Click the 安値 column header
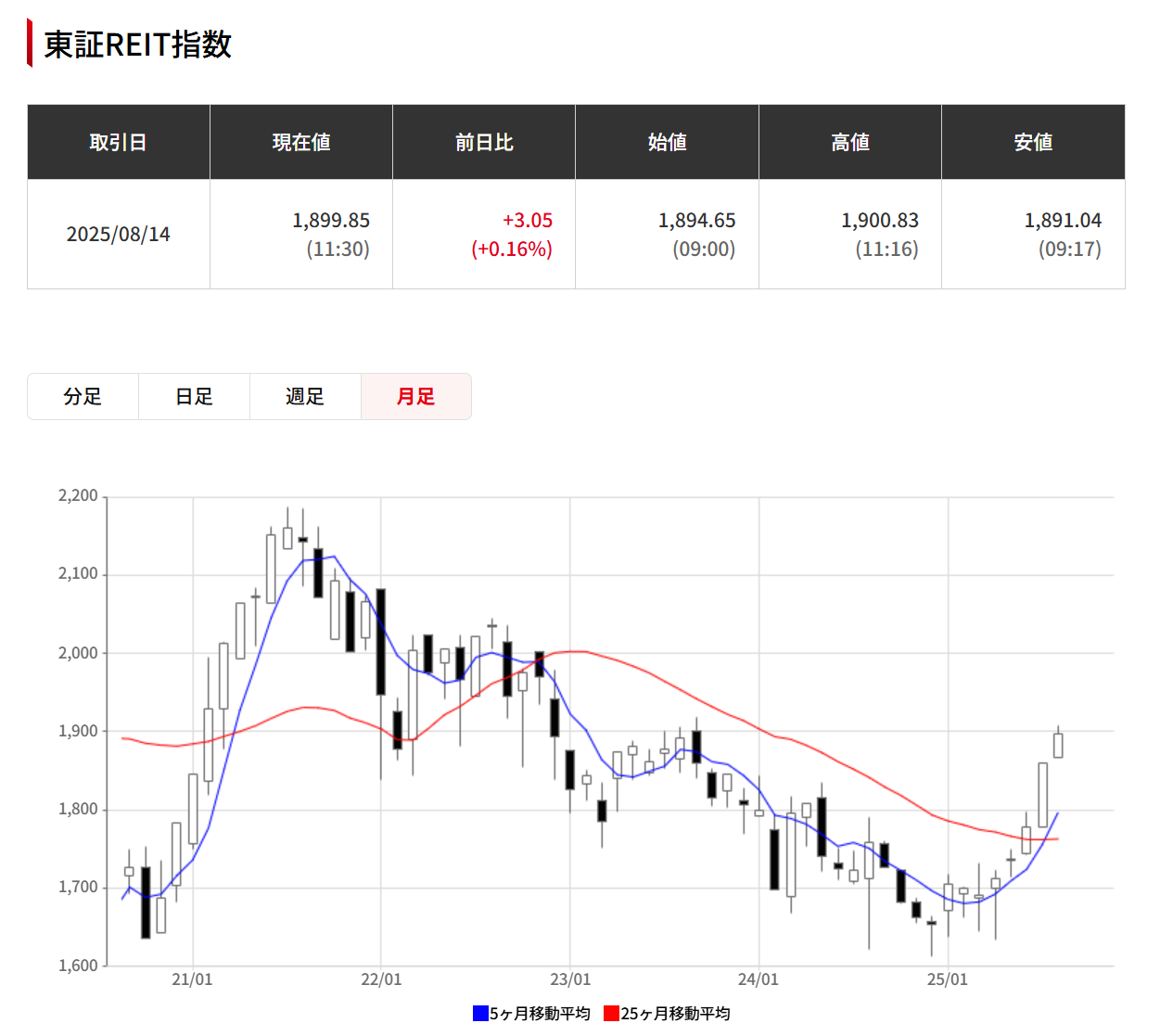 click(x=1033, y=142)
